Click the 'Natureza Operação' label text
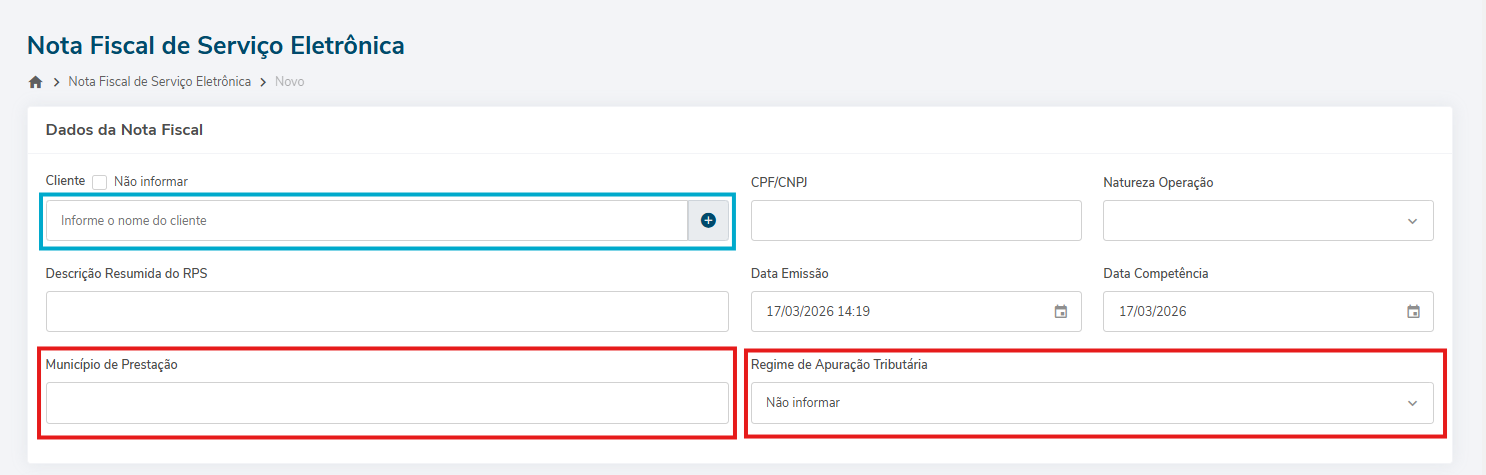 (x=1158, y=183)
